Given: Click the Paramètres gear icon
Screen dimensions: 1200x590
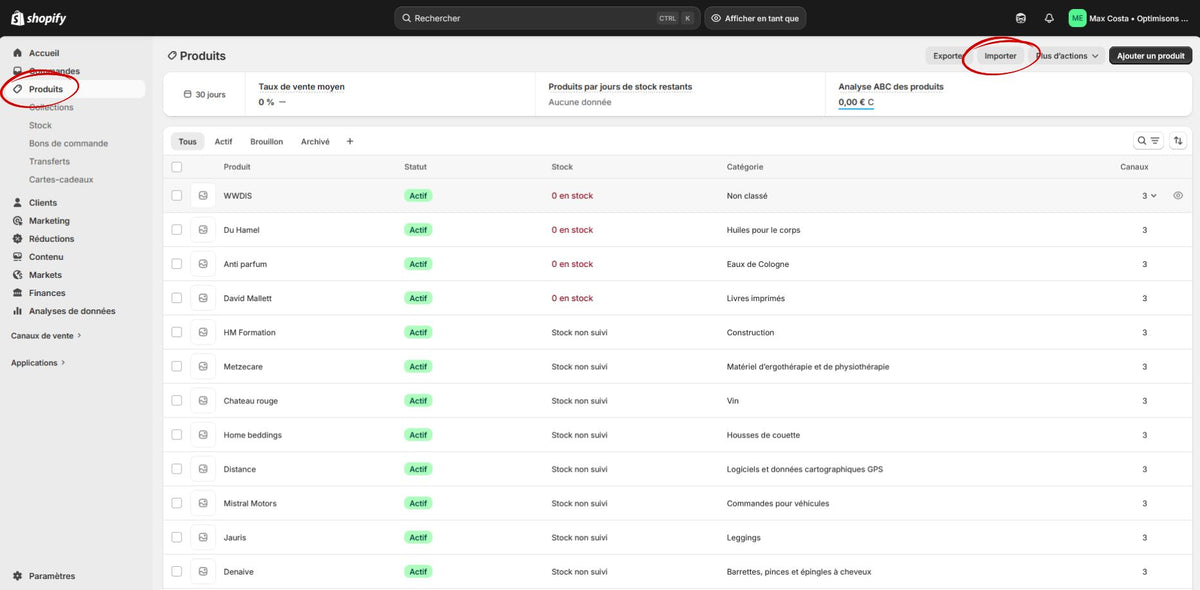Looking at the screenshot, I should pos(18,576).
